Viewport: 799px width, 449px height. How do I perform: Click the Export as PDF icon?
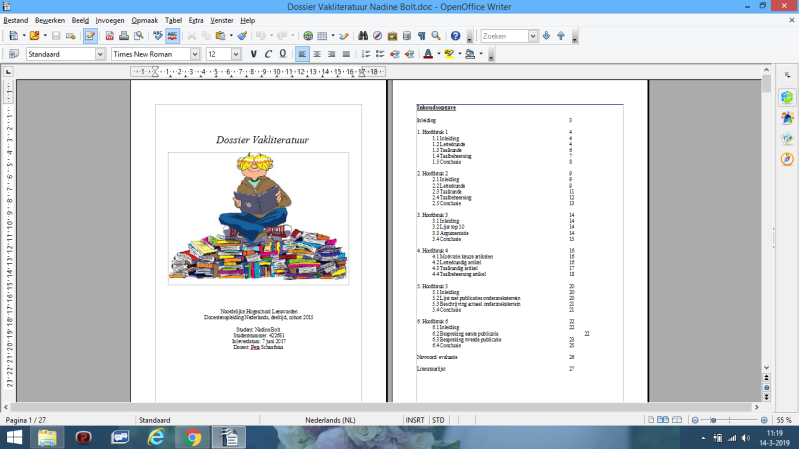(110, 36)
